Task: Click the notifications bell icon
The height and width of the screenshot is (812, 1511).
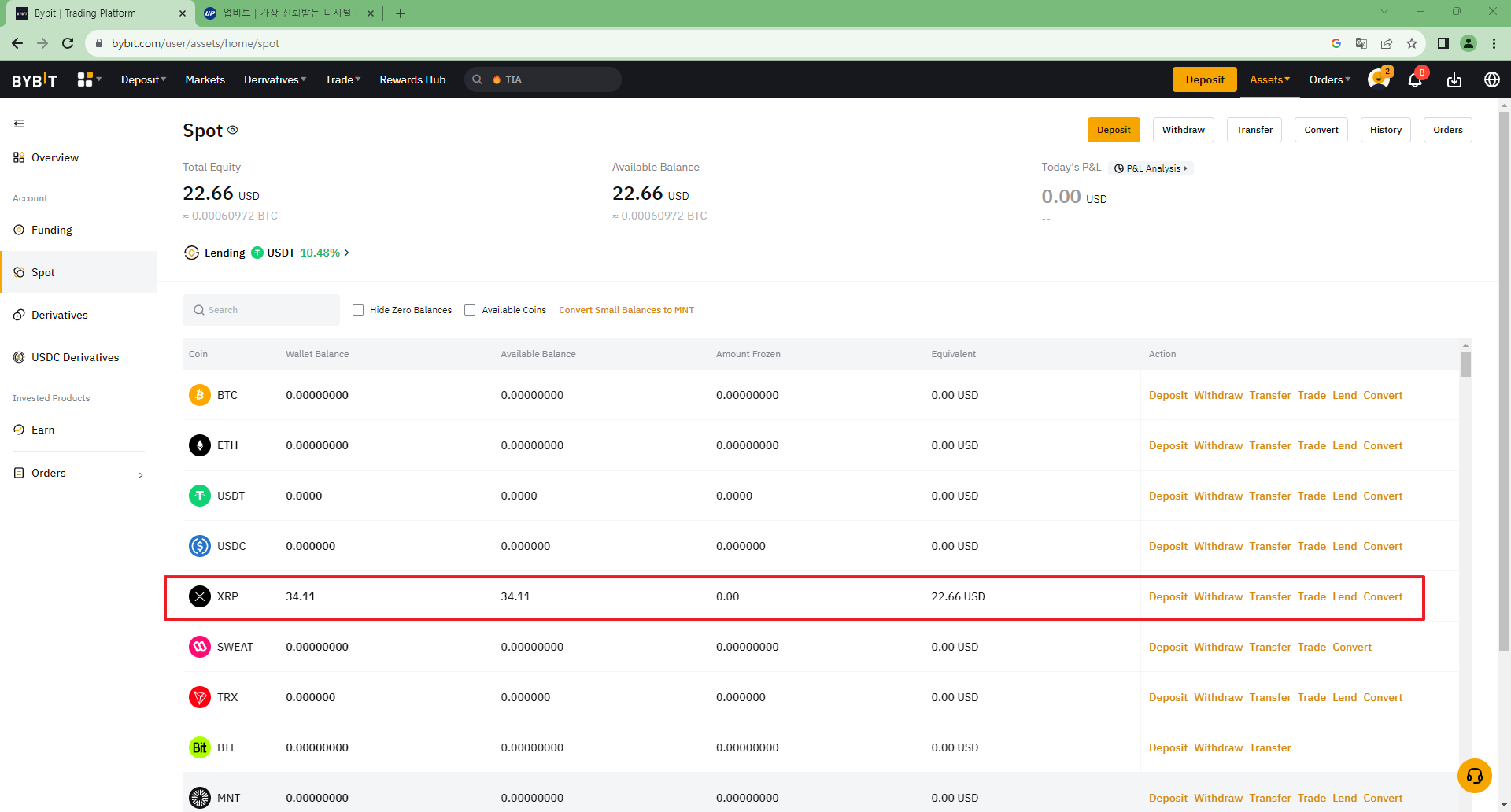Action: [1414, 80]
